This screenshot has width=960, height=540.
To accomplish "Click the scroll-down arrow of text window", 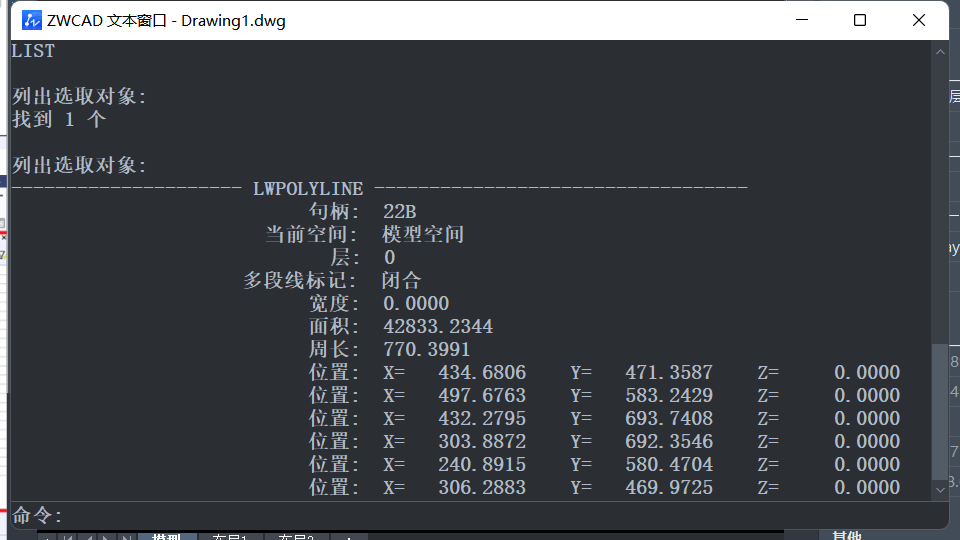I will pyautogui.click(x=940, y=490).
